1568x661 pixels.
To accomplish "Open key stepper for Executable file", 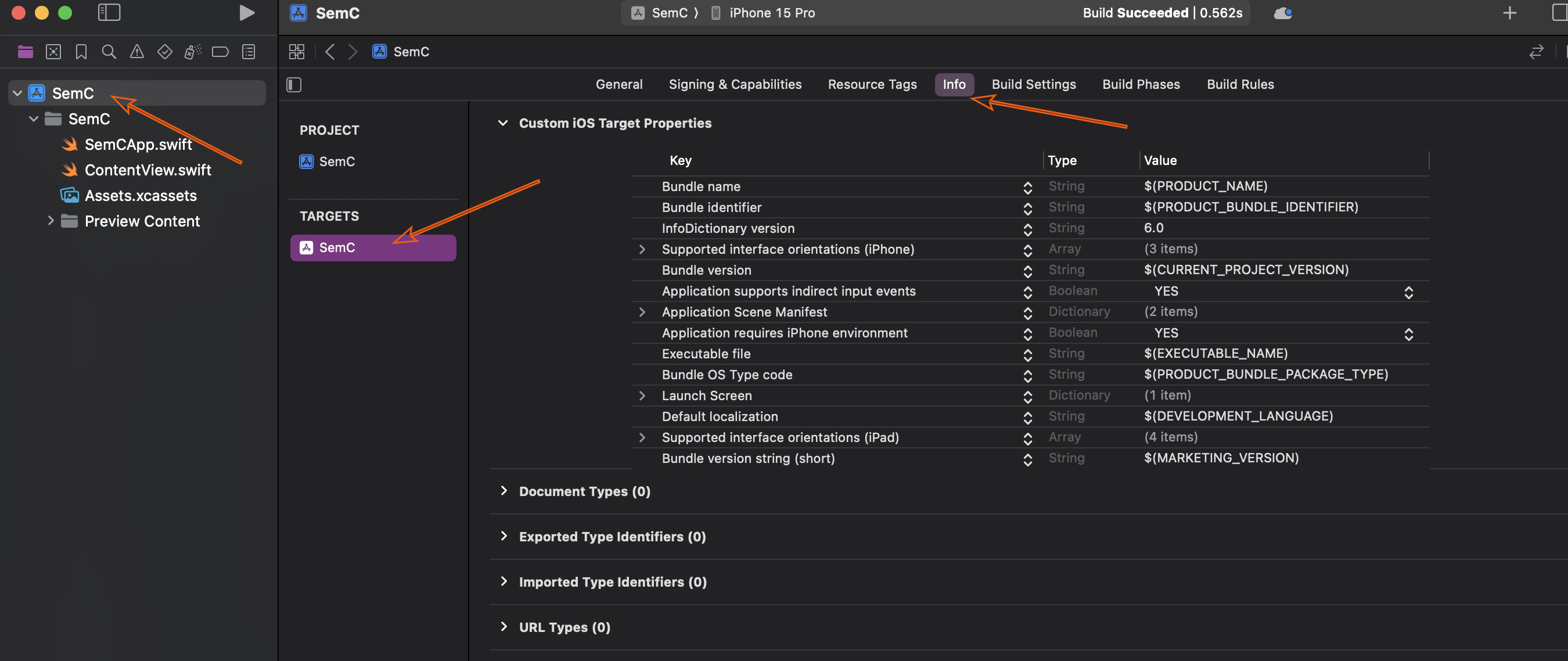I will (1027, 355).
